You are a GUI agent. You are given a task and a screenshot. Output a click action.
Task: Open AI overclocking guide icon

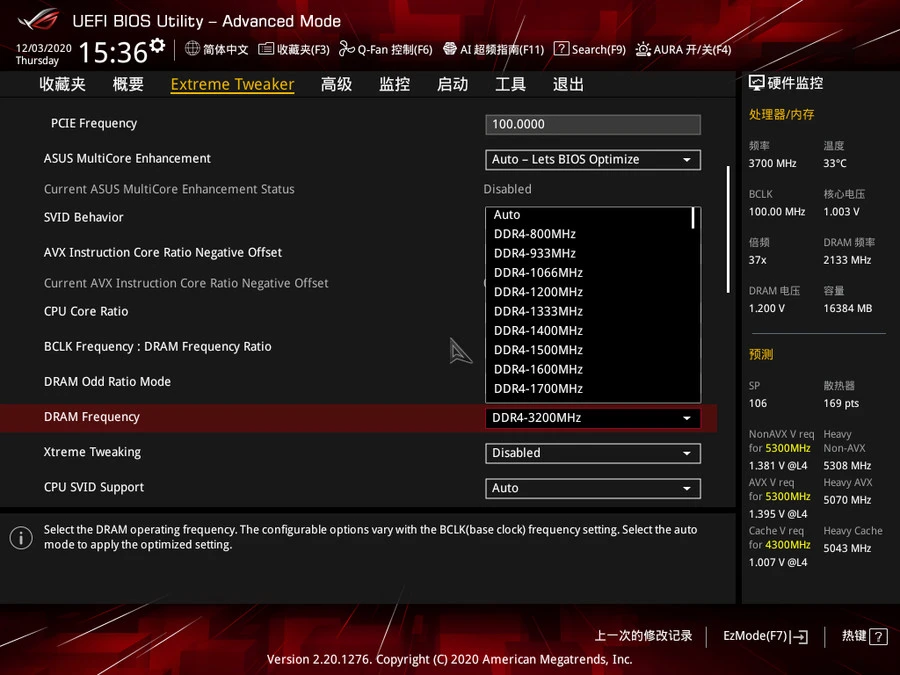[x=450, y=49]
